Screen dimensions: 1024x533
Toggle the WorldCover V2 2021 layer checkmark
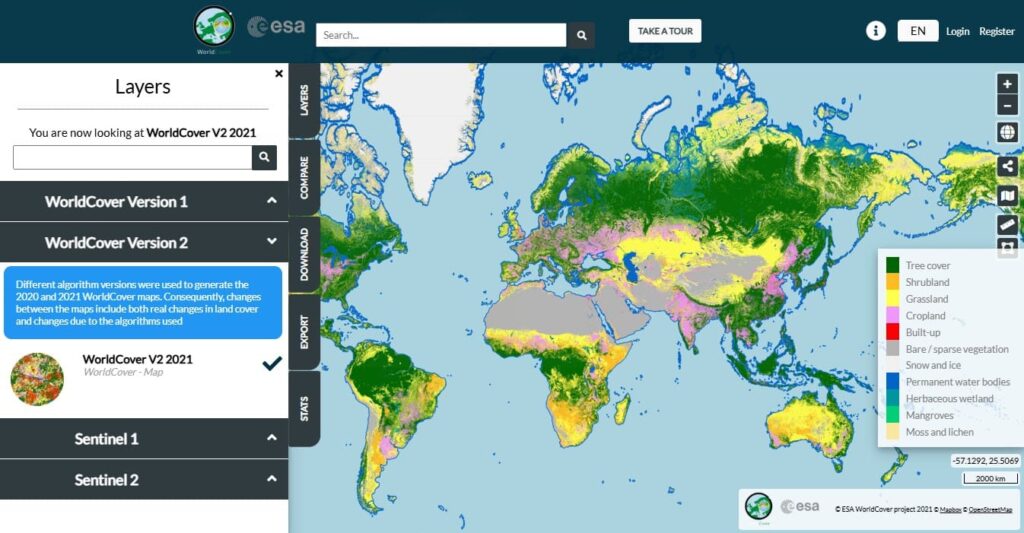pyautogui.click(x=272, y=363)
